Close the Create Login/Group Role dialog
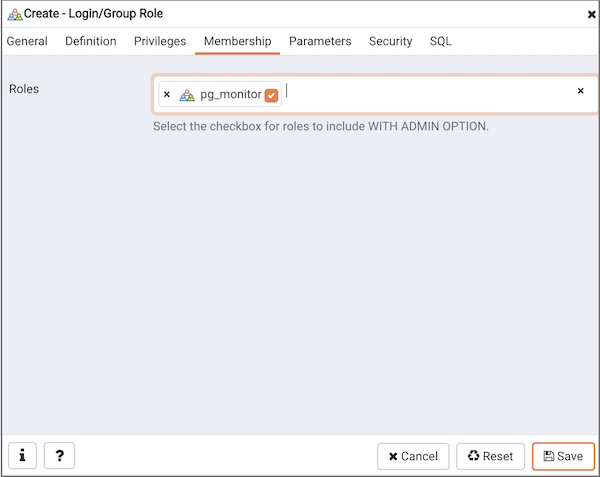 [x=591, y=15]
